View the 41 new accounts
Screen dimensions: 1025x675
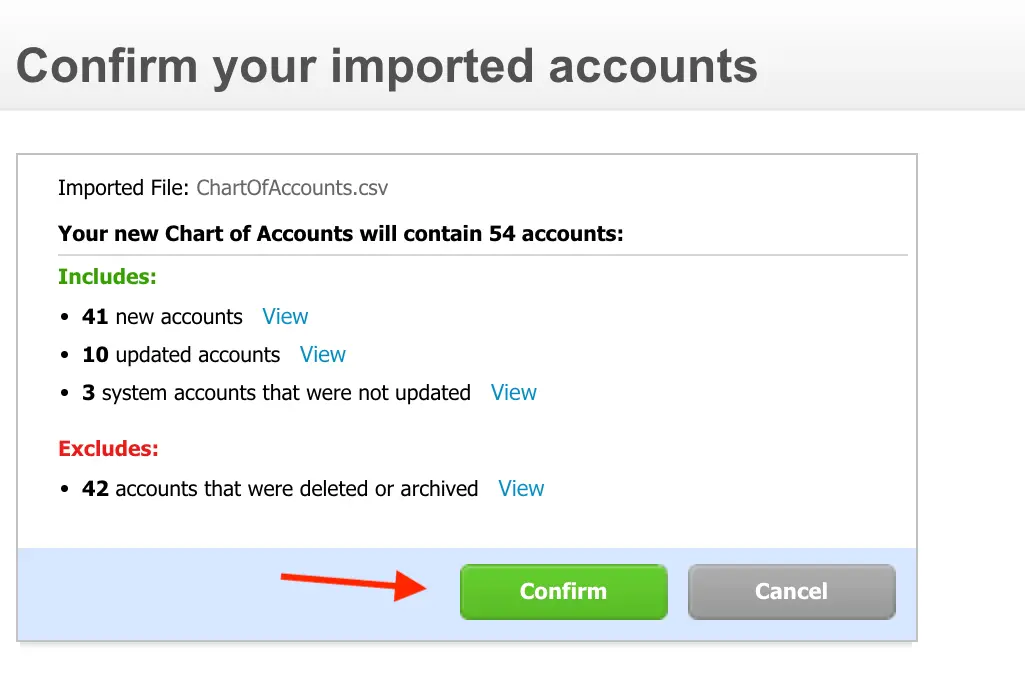point(285,316)
